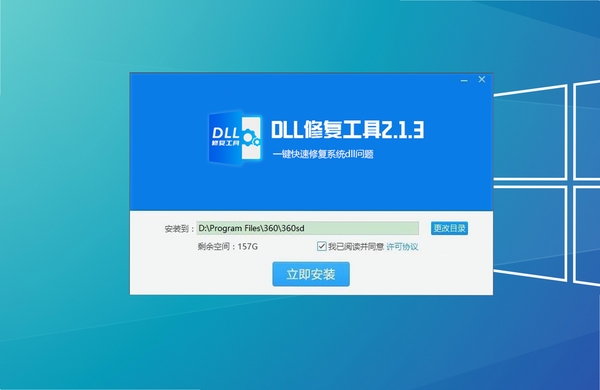Click the 剩余空间：157G text
The image size is (600, 390).
pyautogui.click(x=228, y=246)
